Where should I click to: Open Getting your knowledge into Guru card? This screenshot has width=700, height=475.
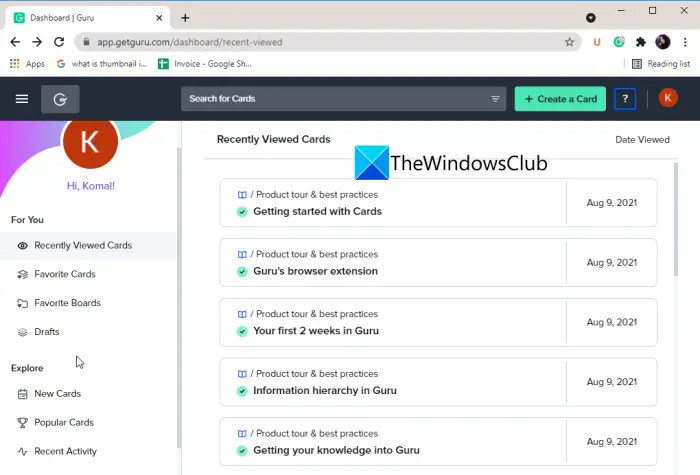point(438,442)
